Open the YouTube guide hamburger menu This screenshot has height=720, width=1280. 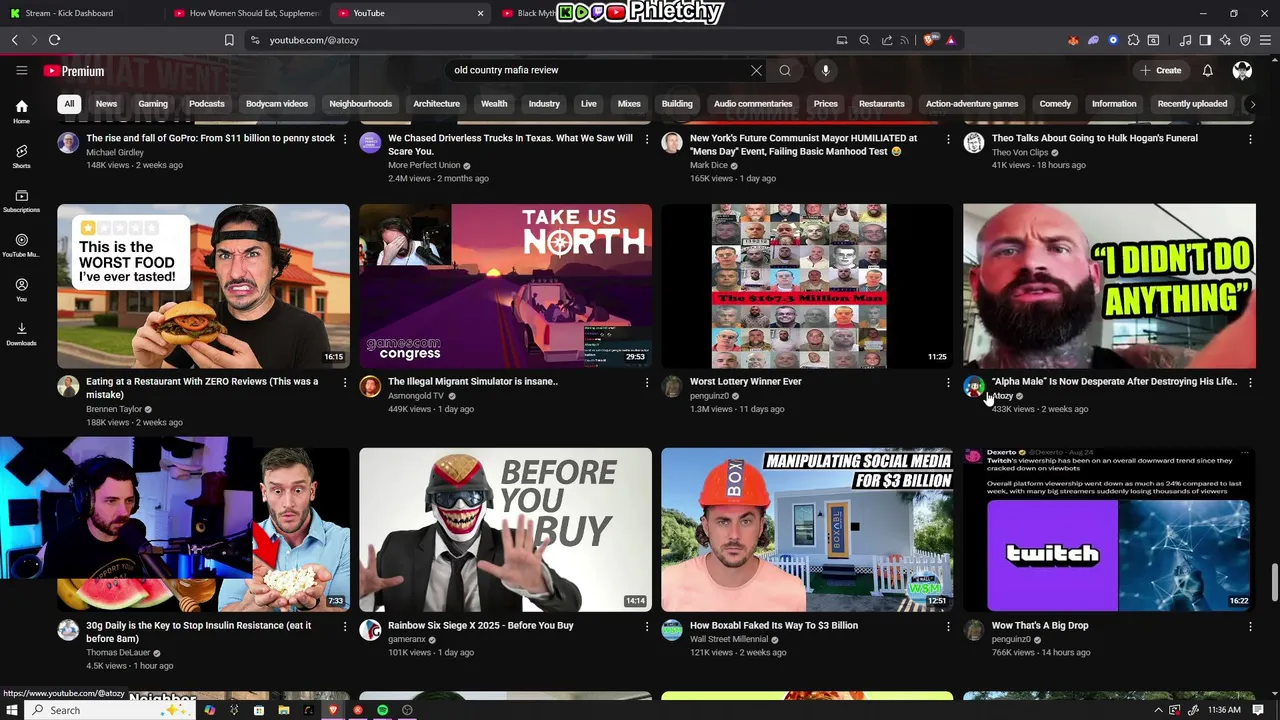pyautogui.click(x=21, y=70)
